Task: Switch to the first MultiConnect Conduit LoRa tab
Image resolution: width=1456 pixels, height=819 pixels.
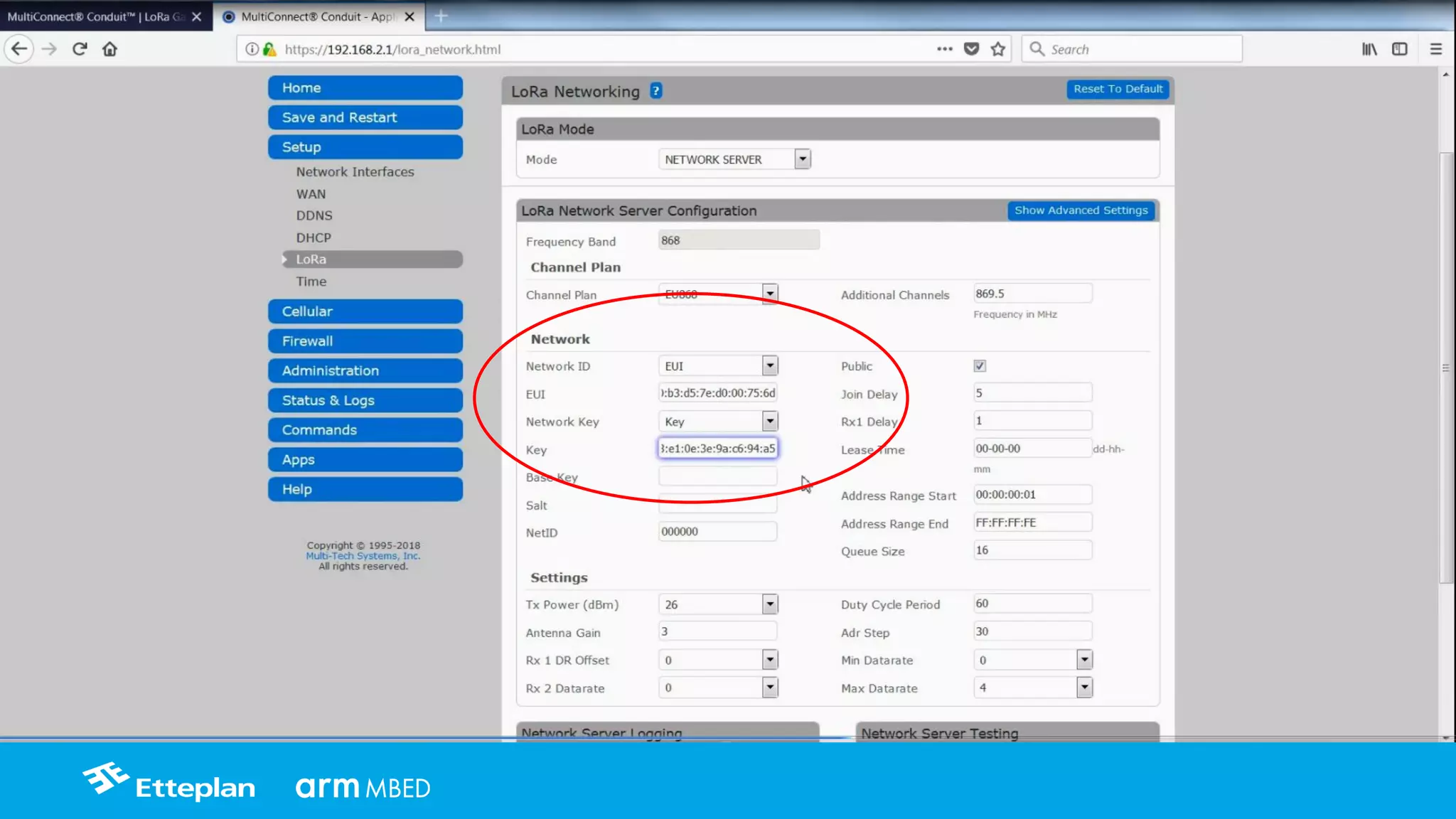Action: [96, 16]
